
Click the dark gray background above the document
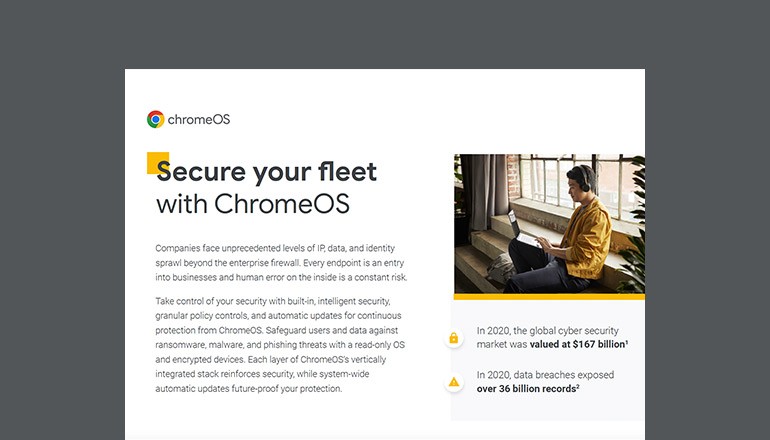point(385,35)
